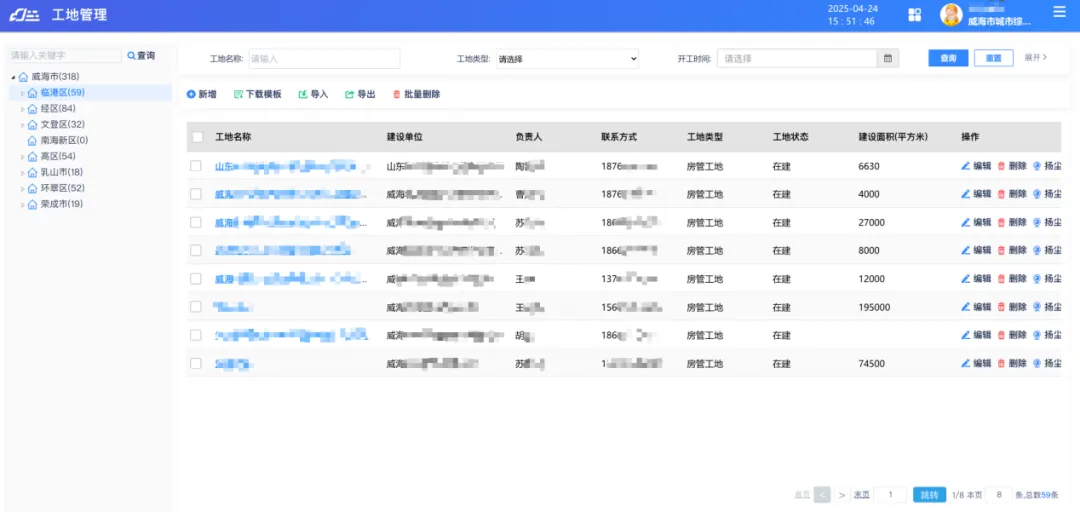Click the blue 查询 search button
Screen dimensions: 1080x512
click(947, 59)
